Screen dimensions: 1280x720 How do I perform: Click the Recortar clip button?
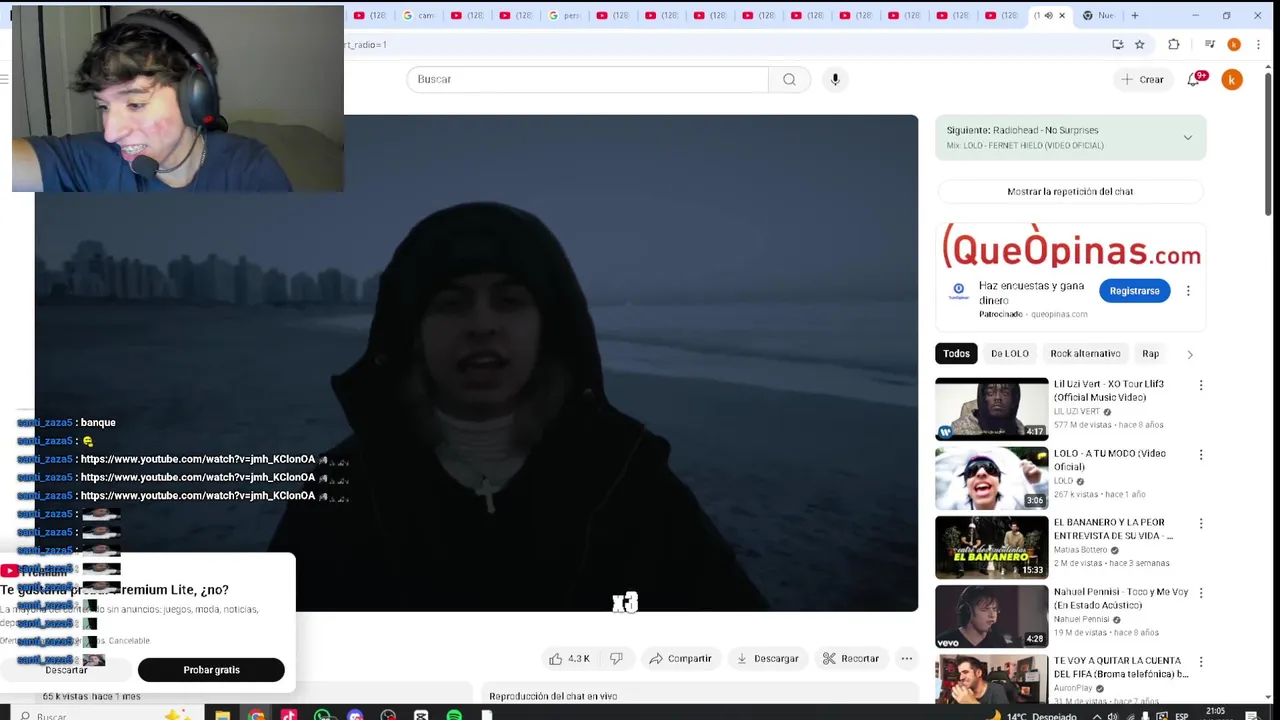coord(851,659)
